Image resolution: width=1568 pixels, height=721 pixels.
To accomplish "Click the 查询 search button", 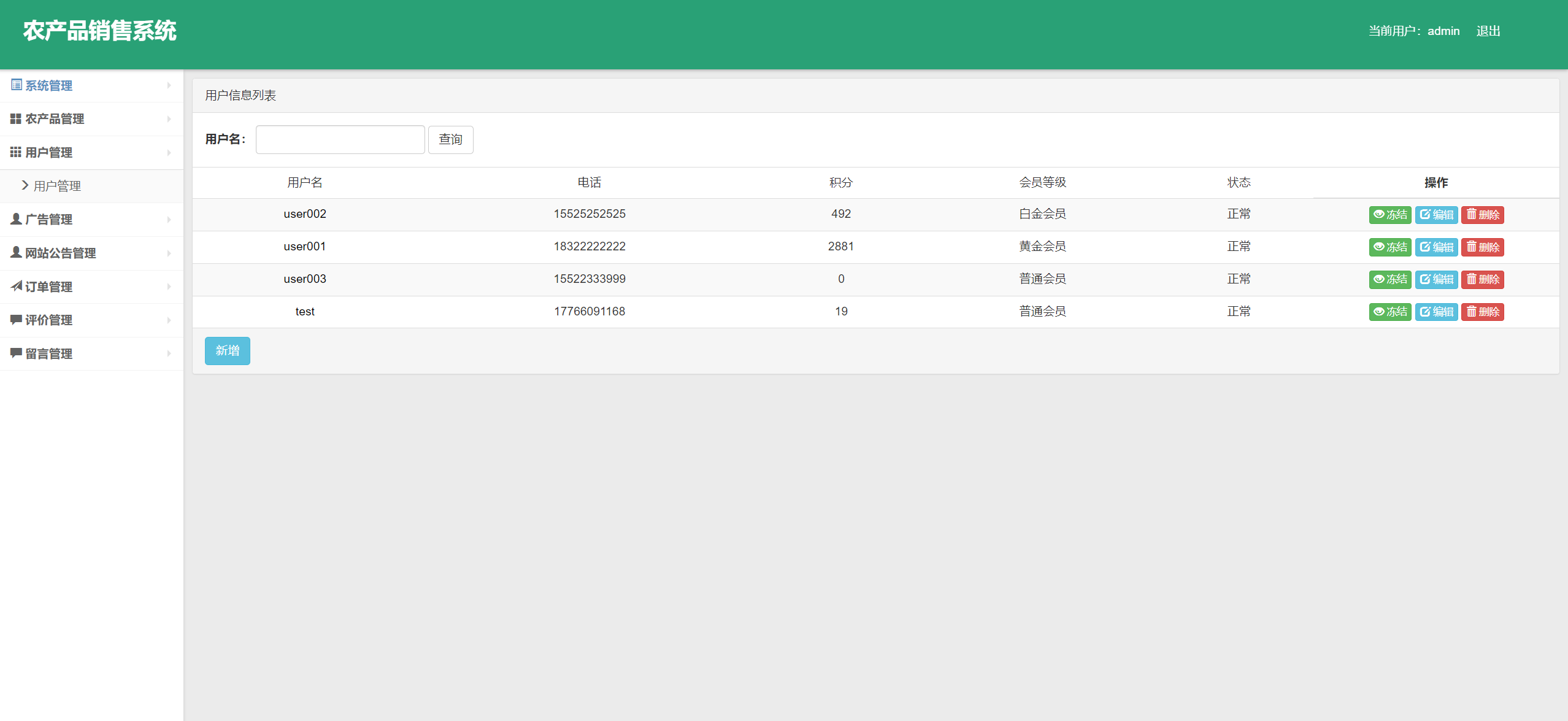I will pyautogui.click(x=450, y=140).
